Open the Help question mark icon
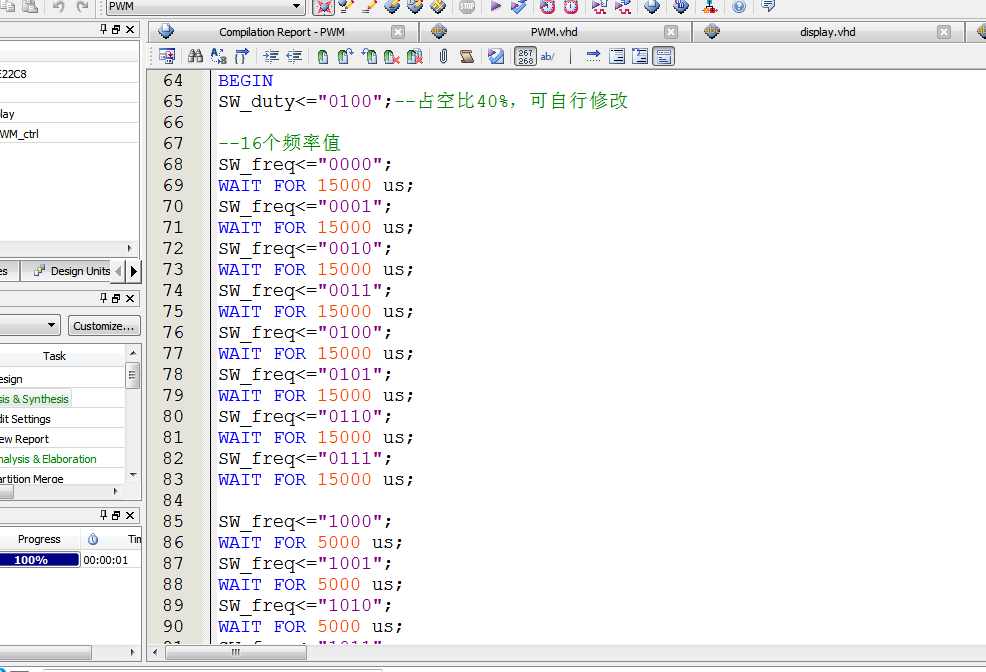986x672 pixels. pos(740,7)
